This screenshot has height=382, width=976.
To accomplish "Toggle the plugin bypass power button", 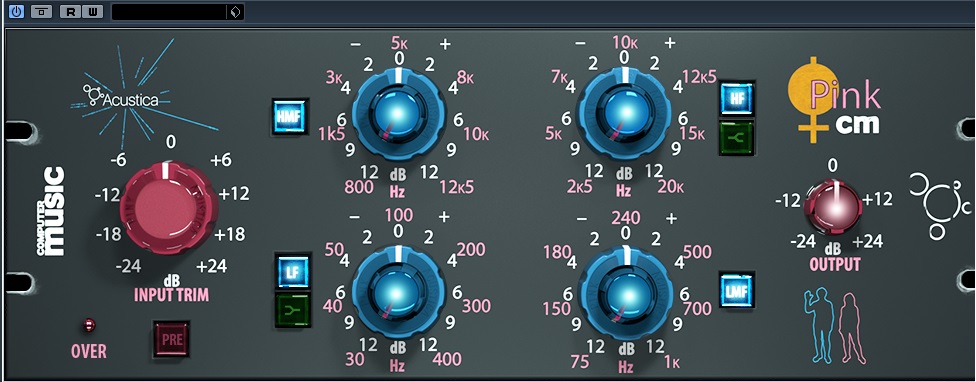I will 16,11.
